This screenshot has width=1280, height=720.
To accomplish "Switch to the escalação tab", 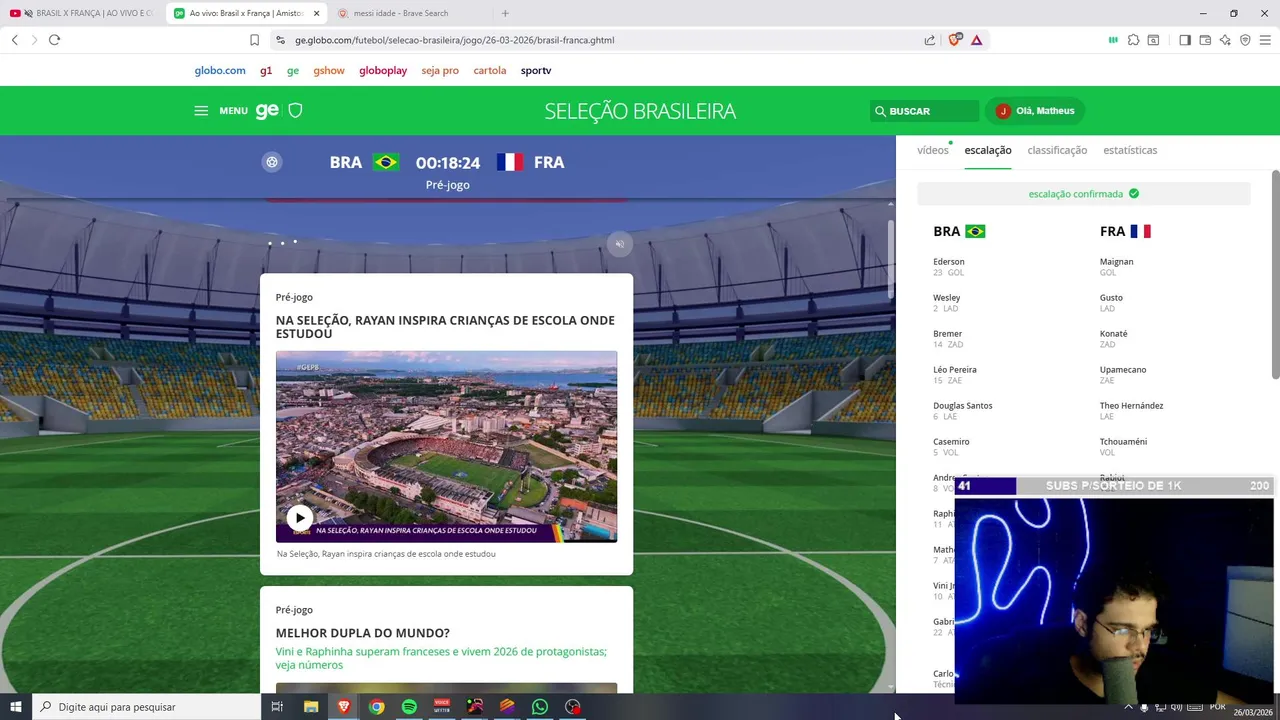I will 988,150.
